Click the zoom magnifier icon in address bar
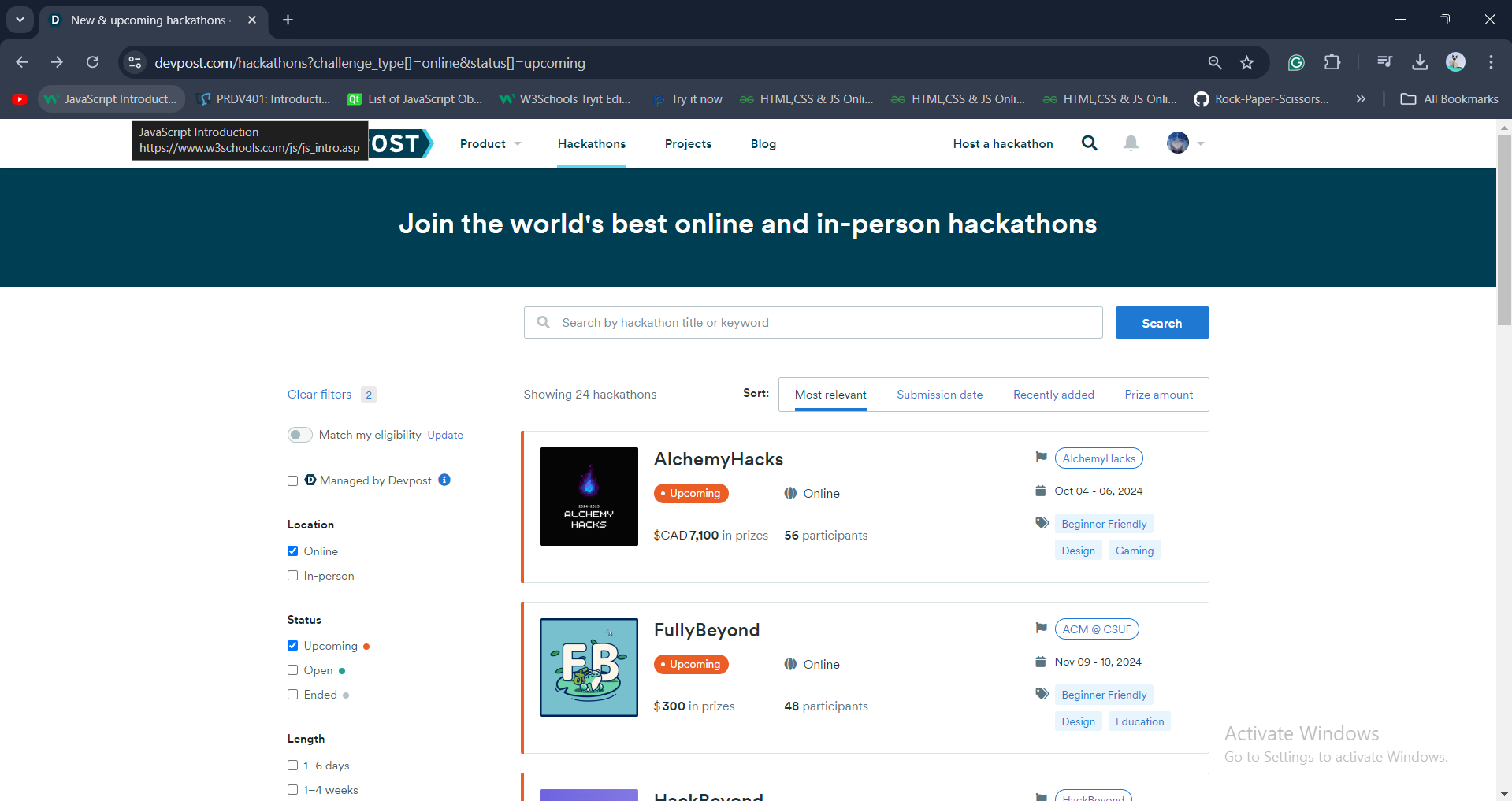Image resolution: width=1512 pixels, height=801 pixels. (x=1215, y=62)
